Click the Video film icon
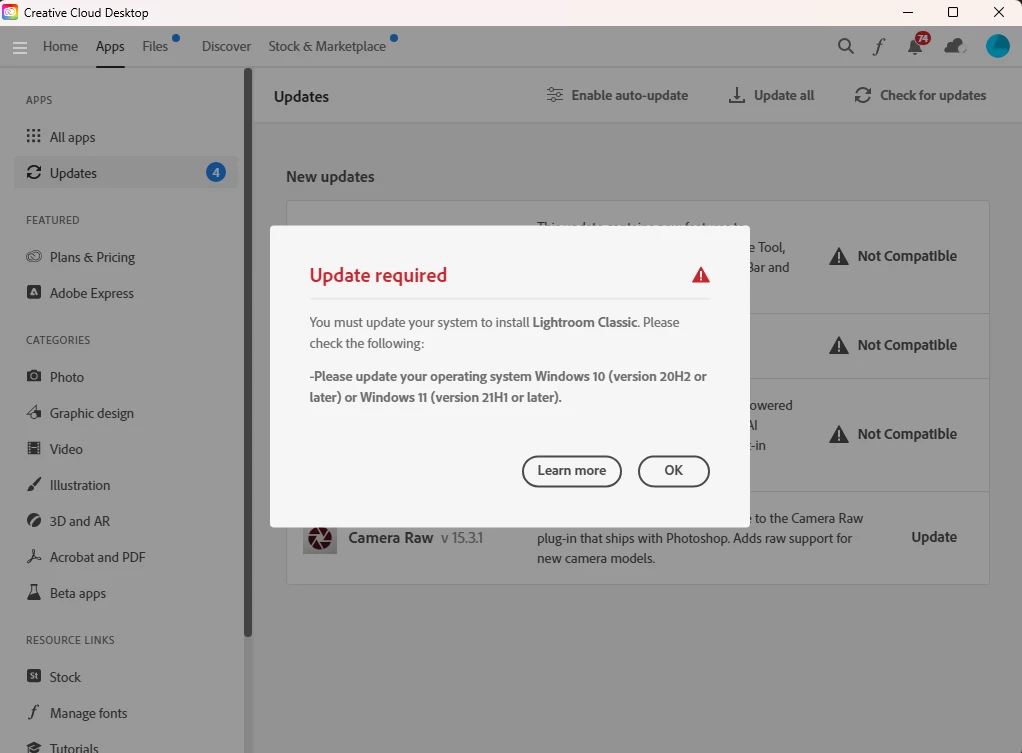The height and width of the screenshot is (753, 1022). click(34, 448)
